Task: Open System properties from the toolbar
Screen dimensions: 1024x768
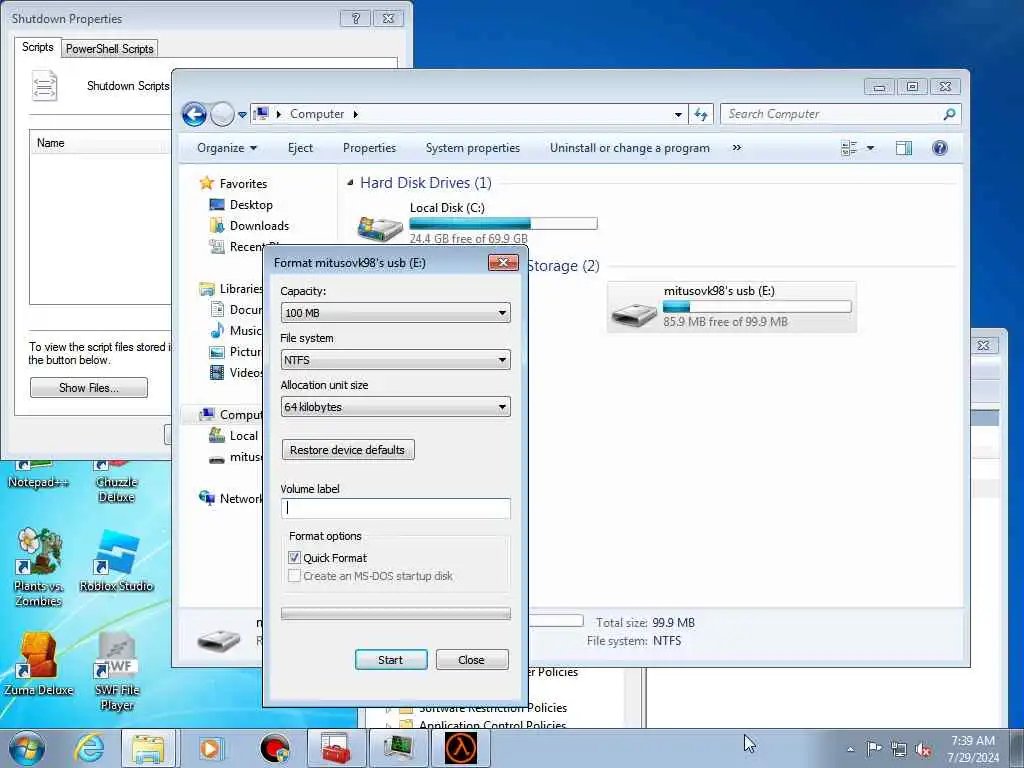Action: coord(473,148)
